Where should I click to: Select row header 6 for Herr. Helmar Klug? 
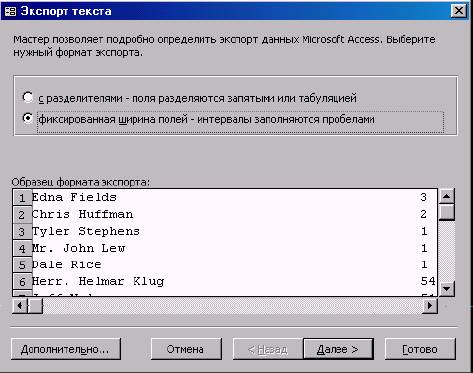click(22, 282)
